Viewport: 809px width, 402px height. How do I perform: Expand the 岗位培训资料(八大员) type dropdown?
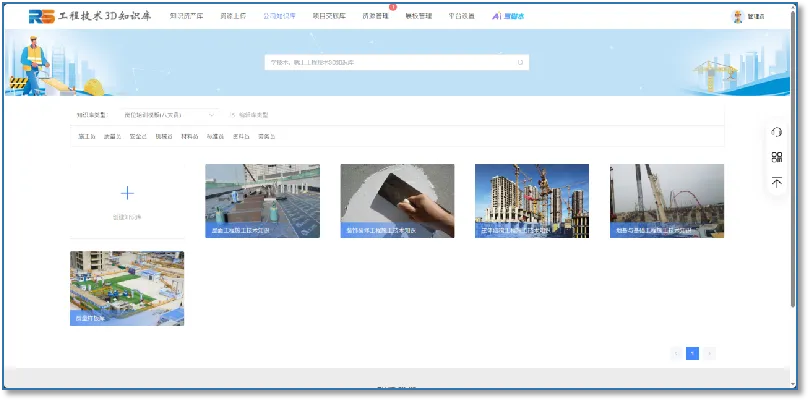click(x=169, y=115)
